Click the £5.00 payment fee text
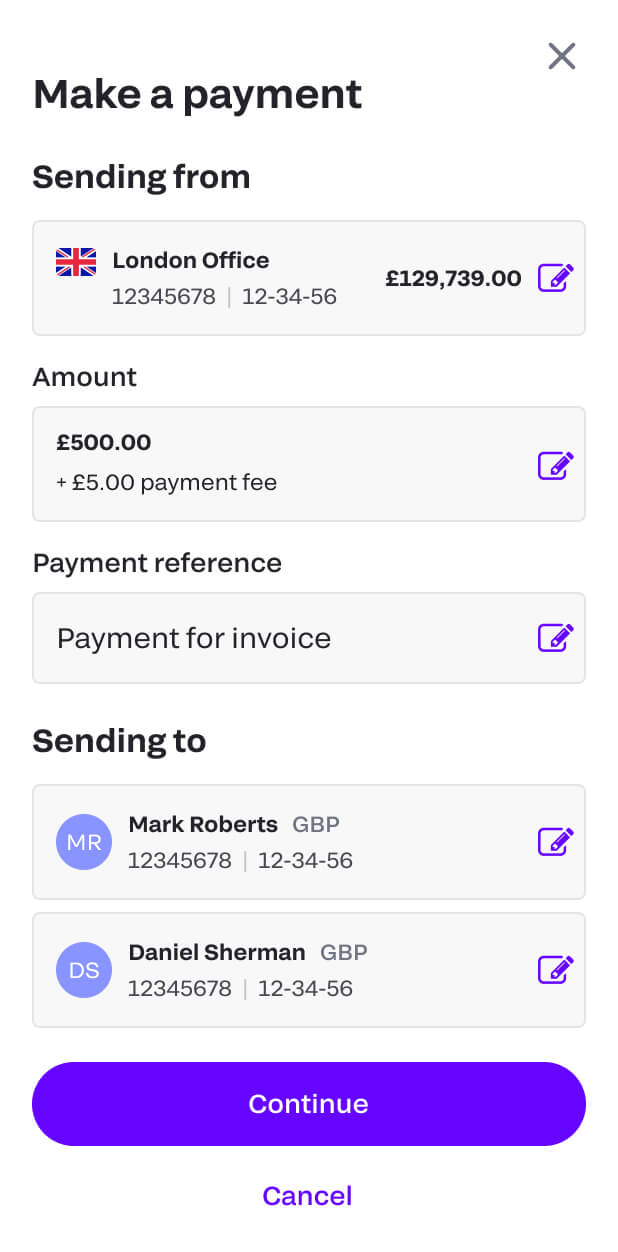 167,483
